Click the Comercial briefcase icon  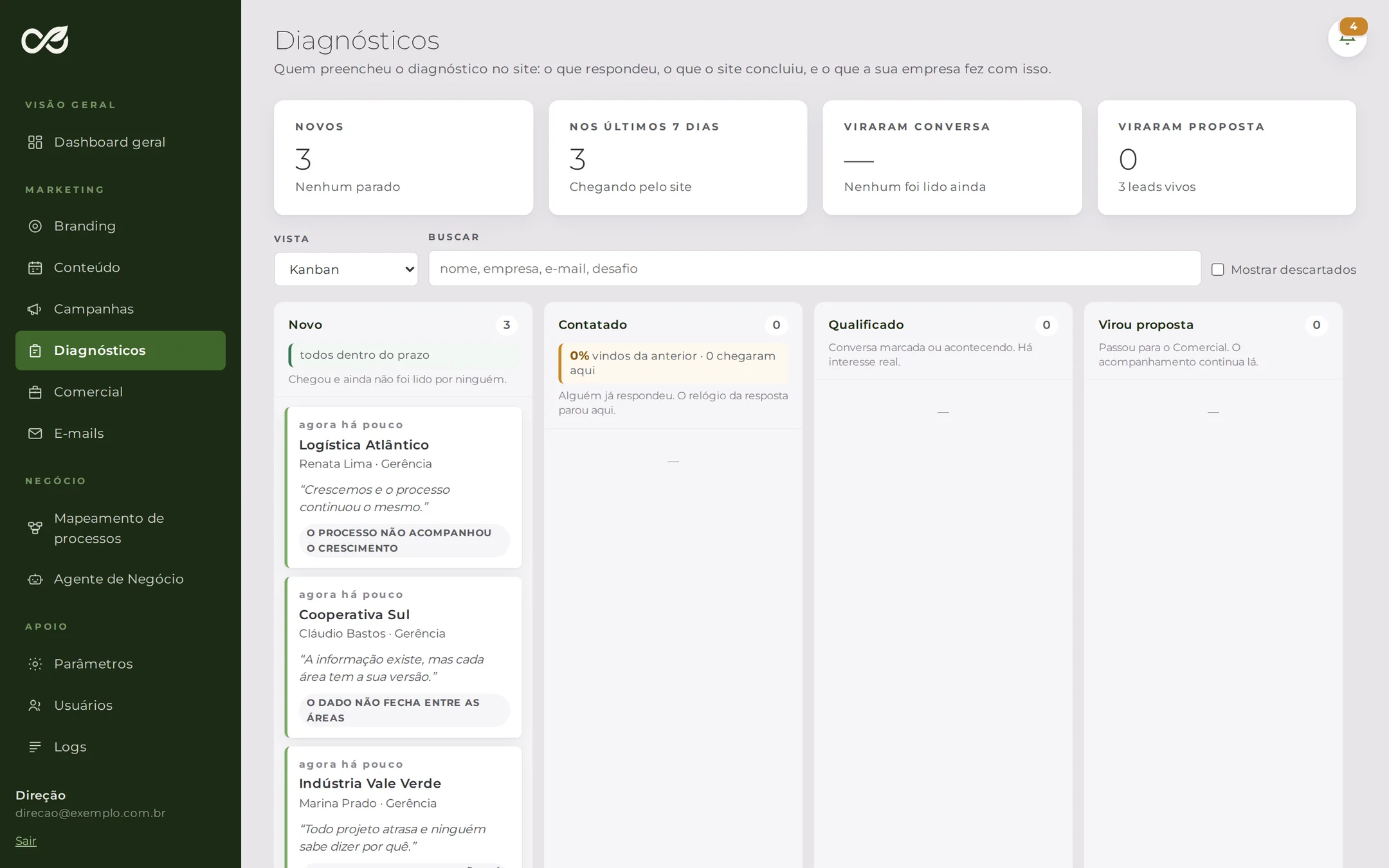click(35, 392)
